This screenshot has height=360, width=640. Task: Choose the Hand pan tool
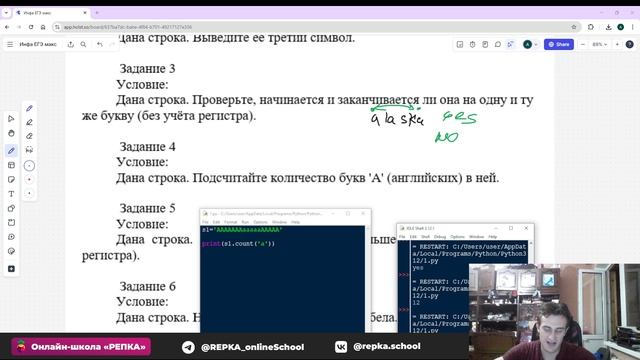click(x=11, y=133)
